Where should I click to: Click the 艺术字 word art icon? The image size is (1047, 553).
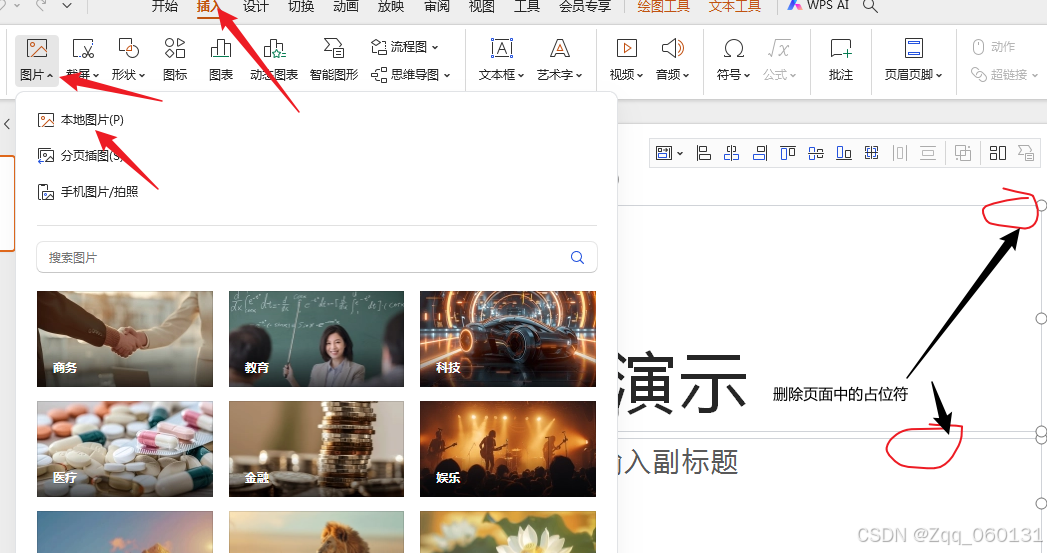(560, 49)
